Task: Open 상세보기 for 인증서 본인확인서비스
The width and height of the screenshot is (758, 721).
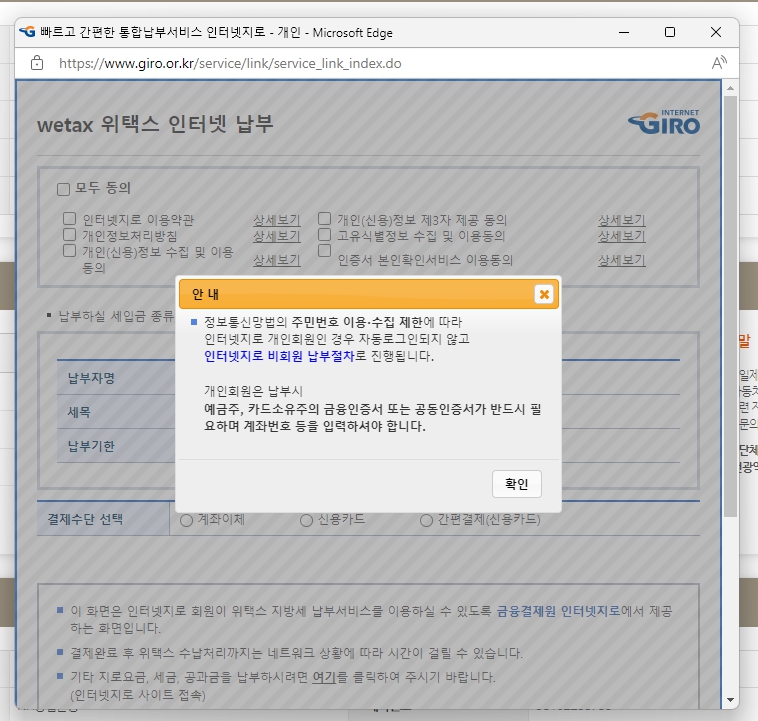Action: [x=622, y=261]
